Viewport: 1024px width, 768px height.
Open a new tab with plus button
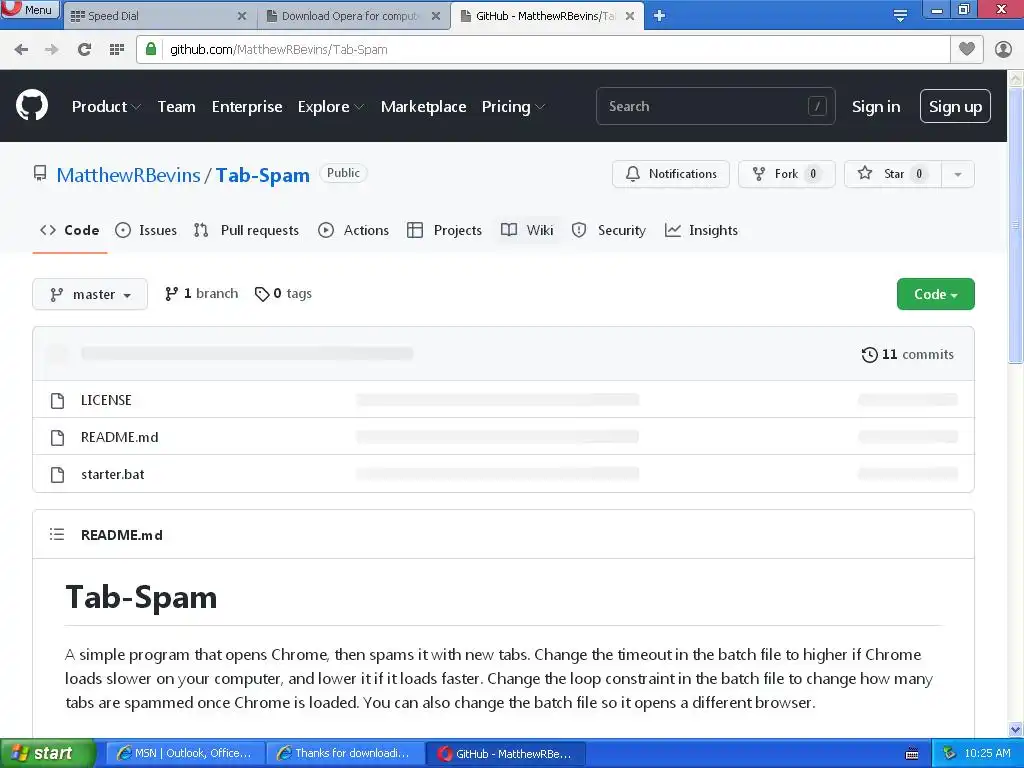click(660, 16)
